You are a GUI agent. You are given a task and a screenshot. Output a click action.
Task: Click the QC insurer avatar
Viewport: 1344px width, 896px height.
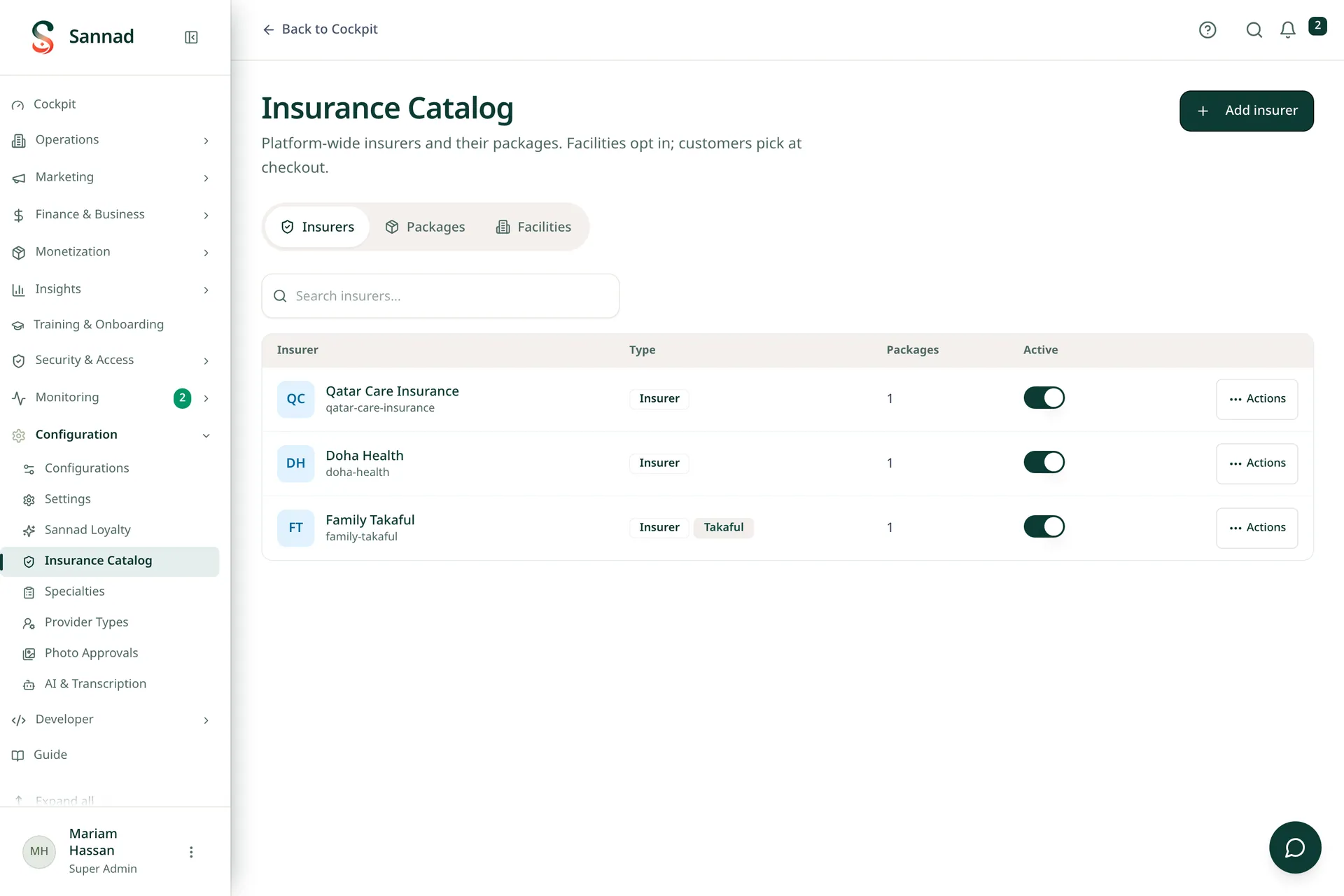coord(295,399)
